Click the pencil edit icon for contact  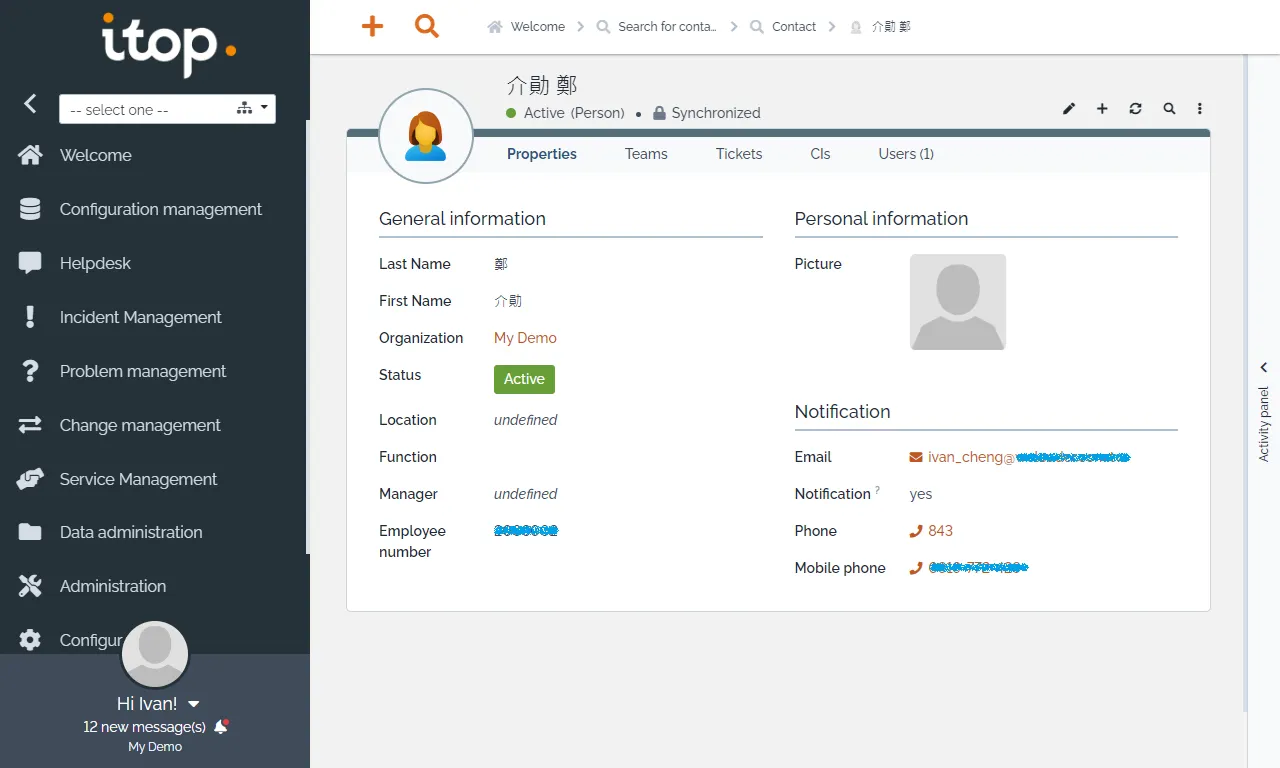point(1069,108)
